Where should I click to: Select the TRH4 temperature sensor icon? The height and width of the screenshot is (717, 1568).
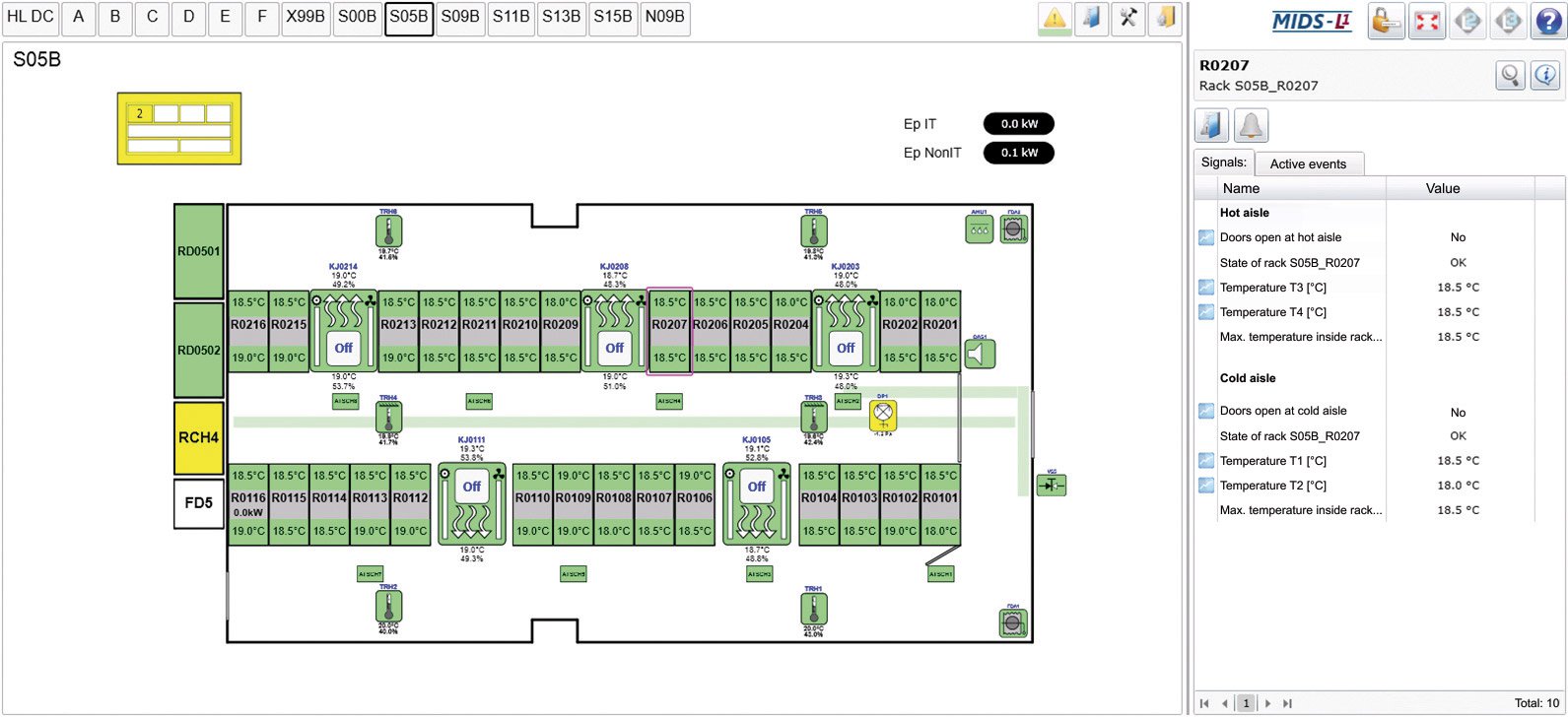388,418
